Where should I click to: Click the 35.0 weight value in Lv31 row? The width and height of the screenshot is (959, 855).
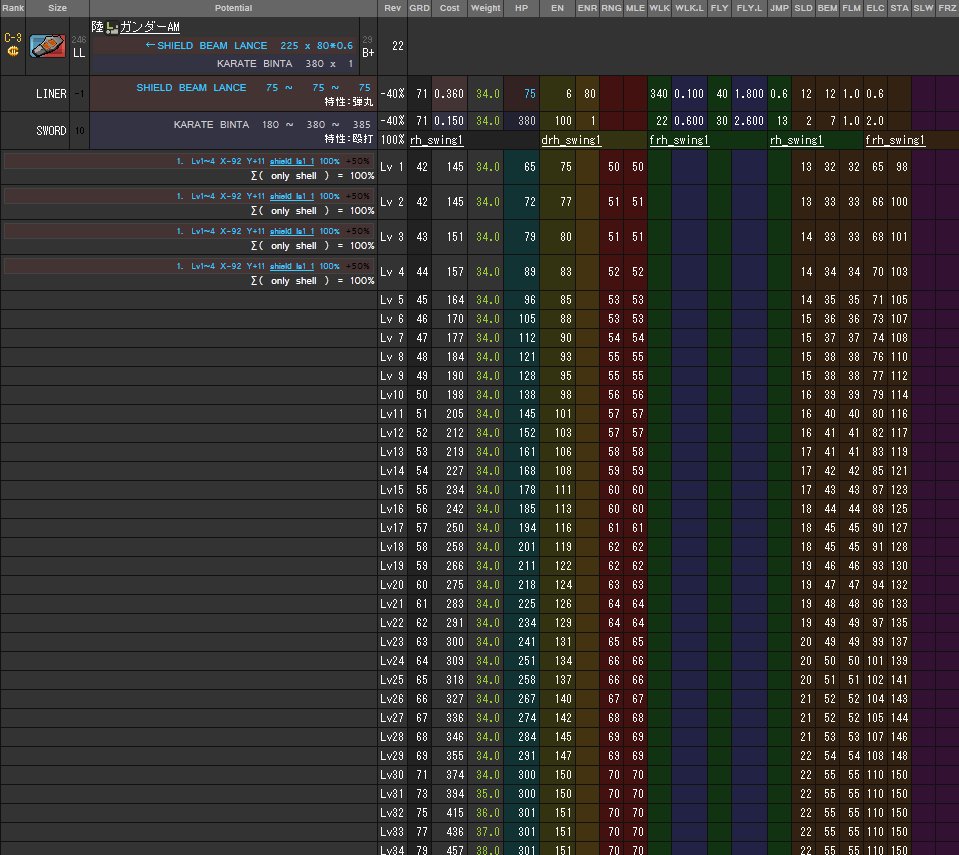(x=488, y=794)
